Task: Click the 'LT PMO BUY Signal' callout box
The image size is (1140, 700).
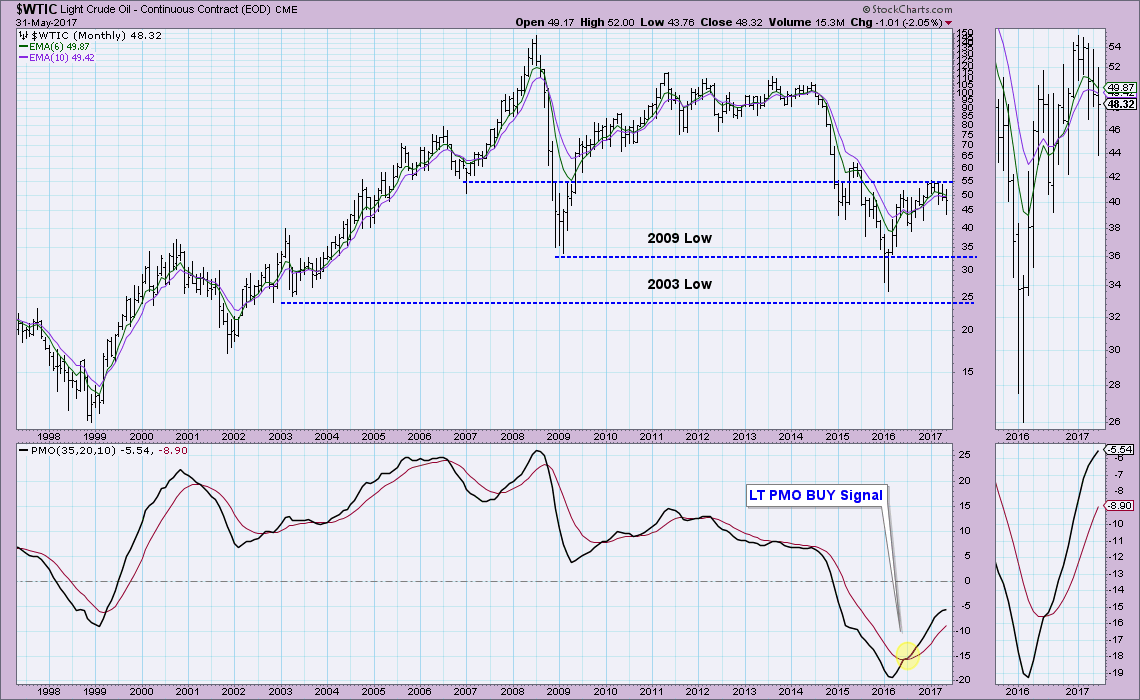Action: click(816, 496)
